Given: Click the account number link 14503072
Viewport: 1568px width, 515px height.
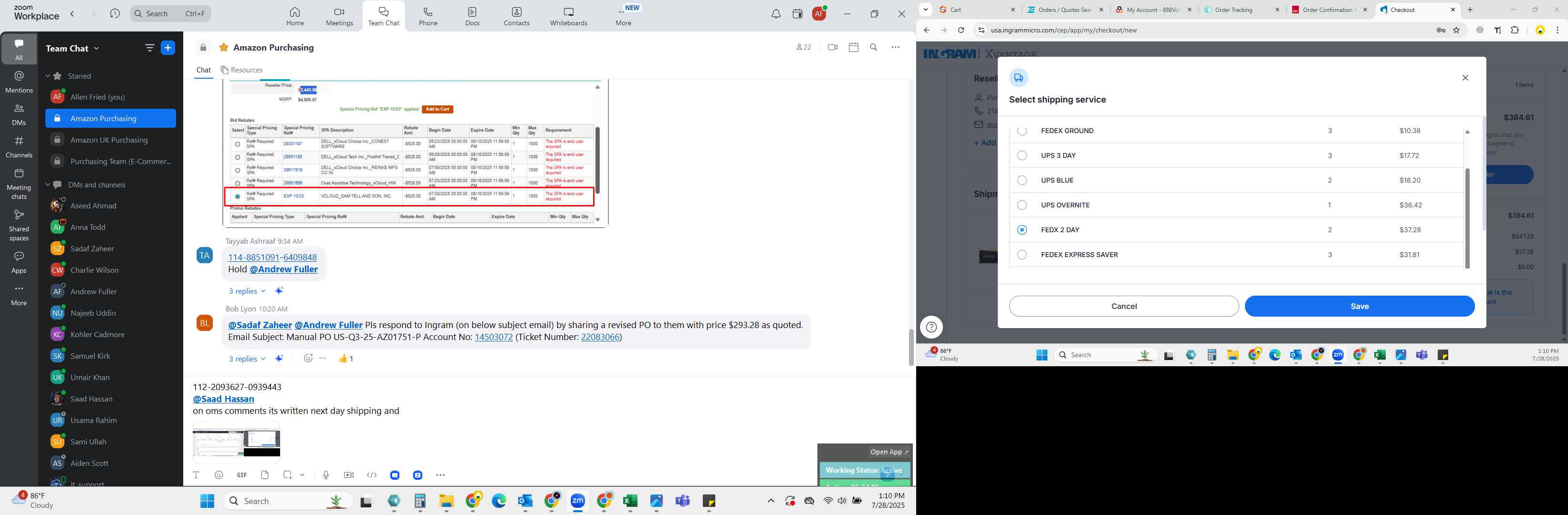Looking at the screenshot, I should 494,337.
